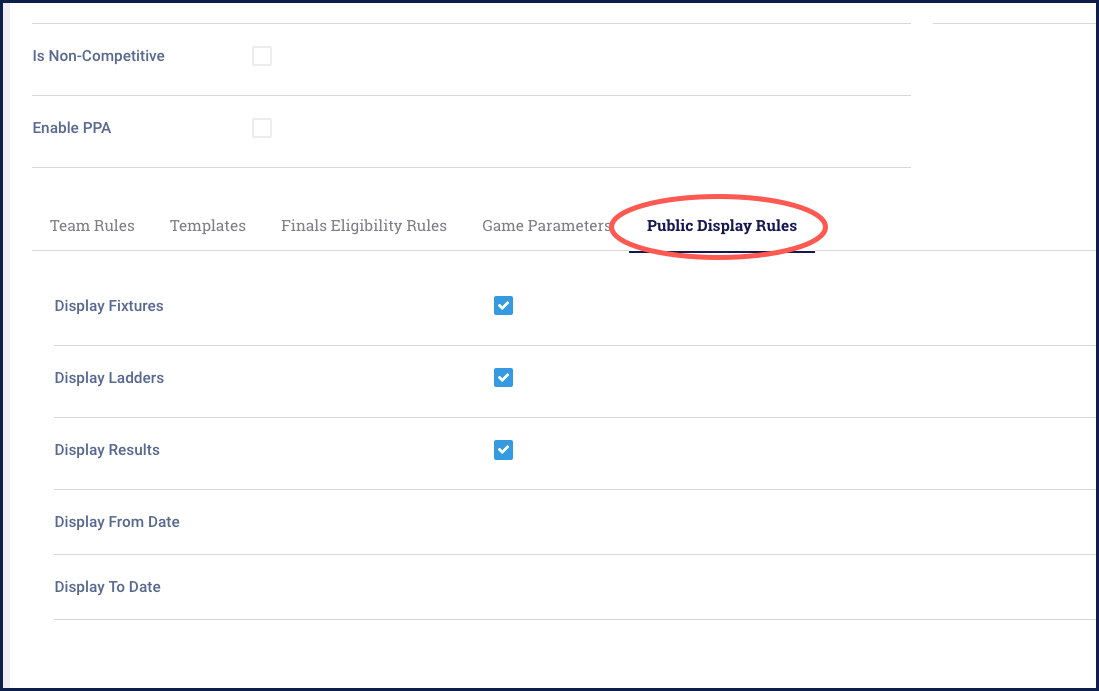The width and height of the screenshot is (1099, 691).
Task: Enable the PPA checkbox
Action: tap(262, 128)
